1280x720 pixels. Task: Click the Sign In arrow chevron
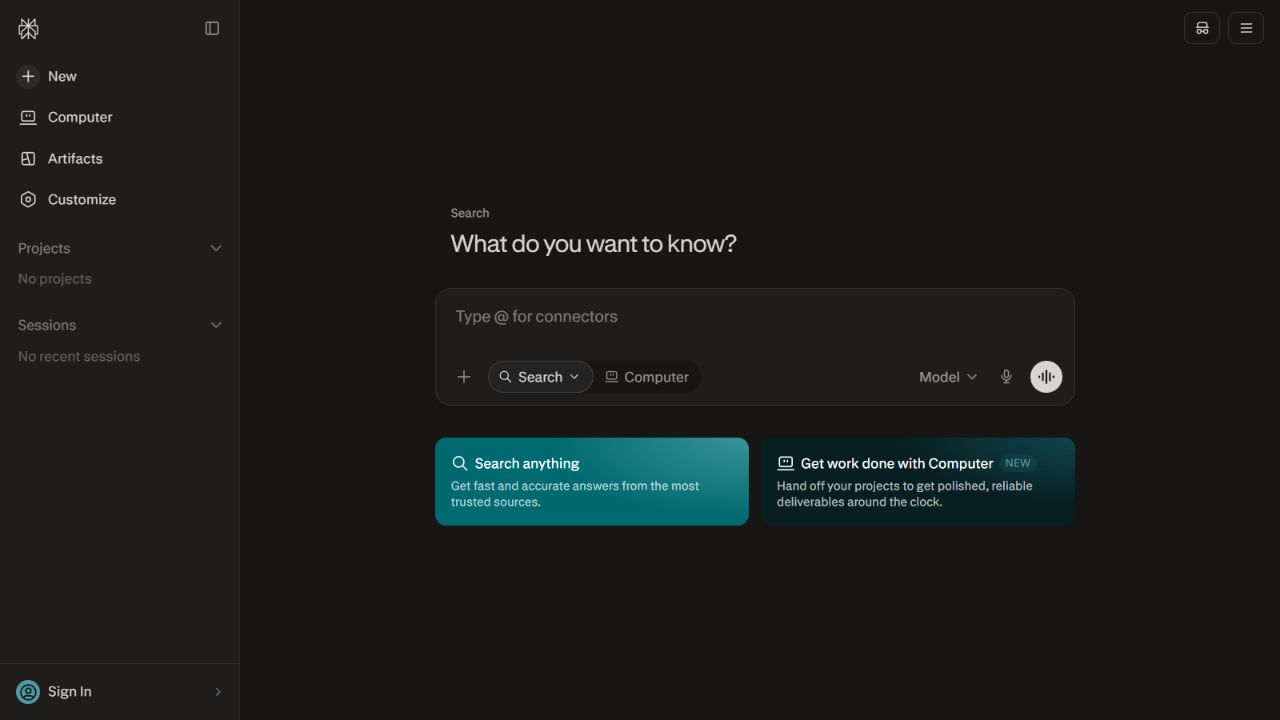218,692
